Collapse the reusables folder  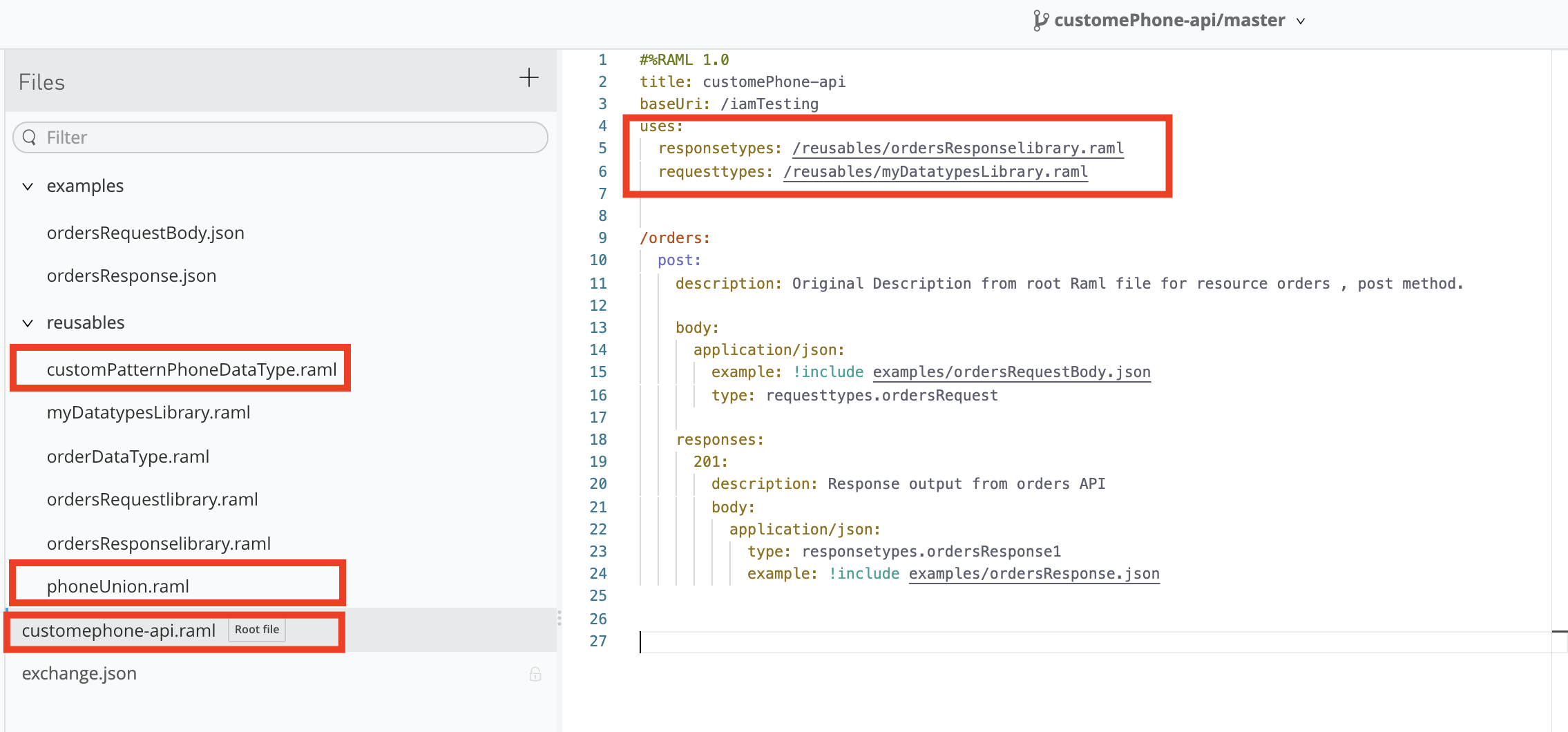click(x=28, y=323)
